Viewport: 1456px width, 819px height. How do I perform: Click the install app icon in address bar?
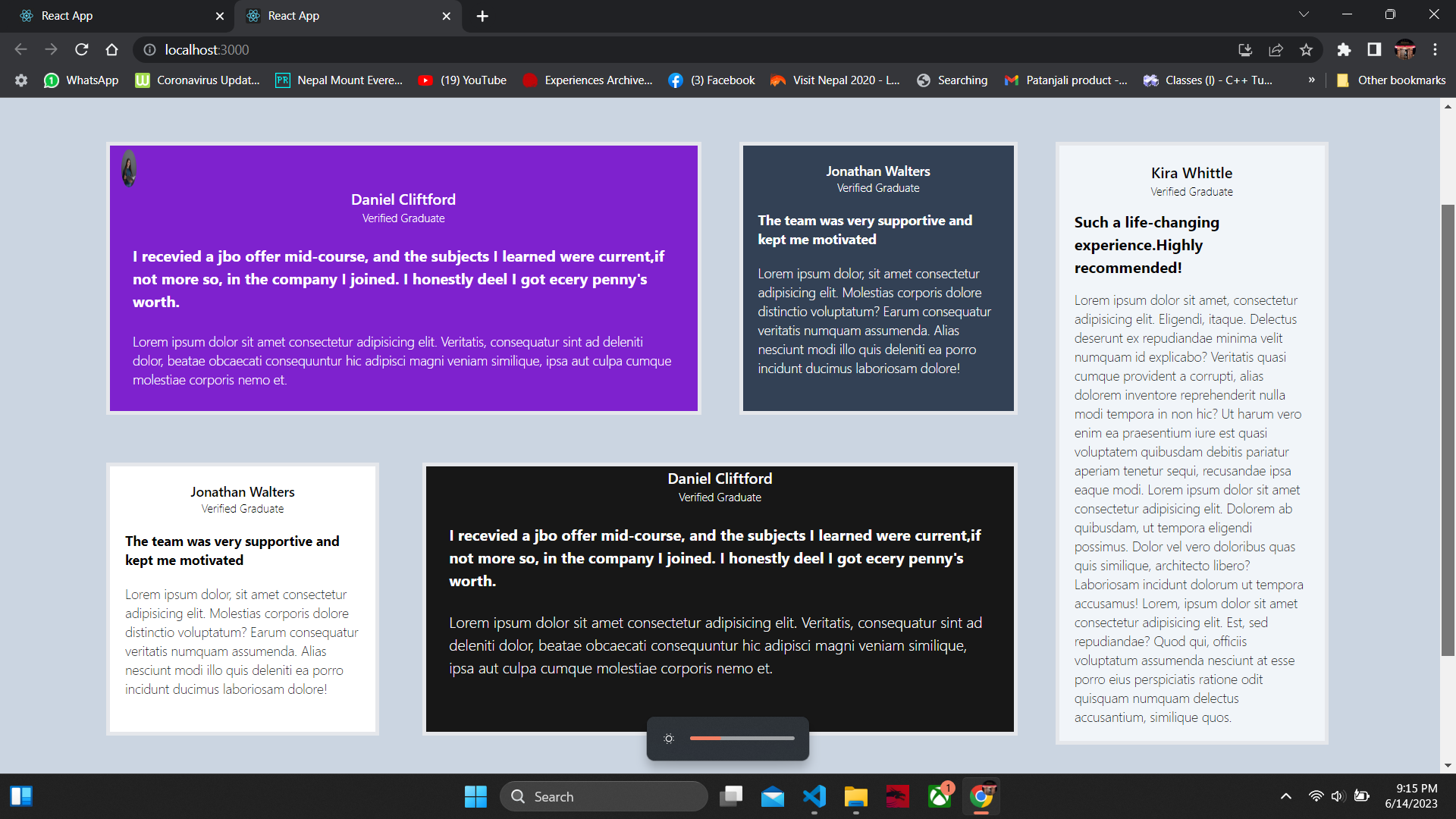1245,49
